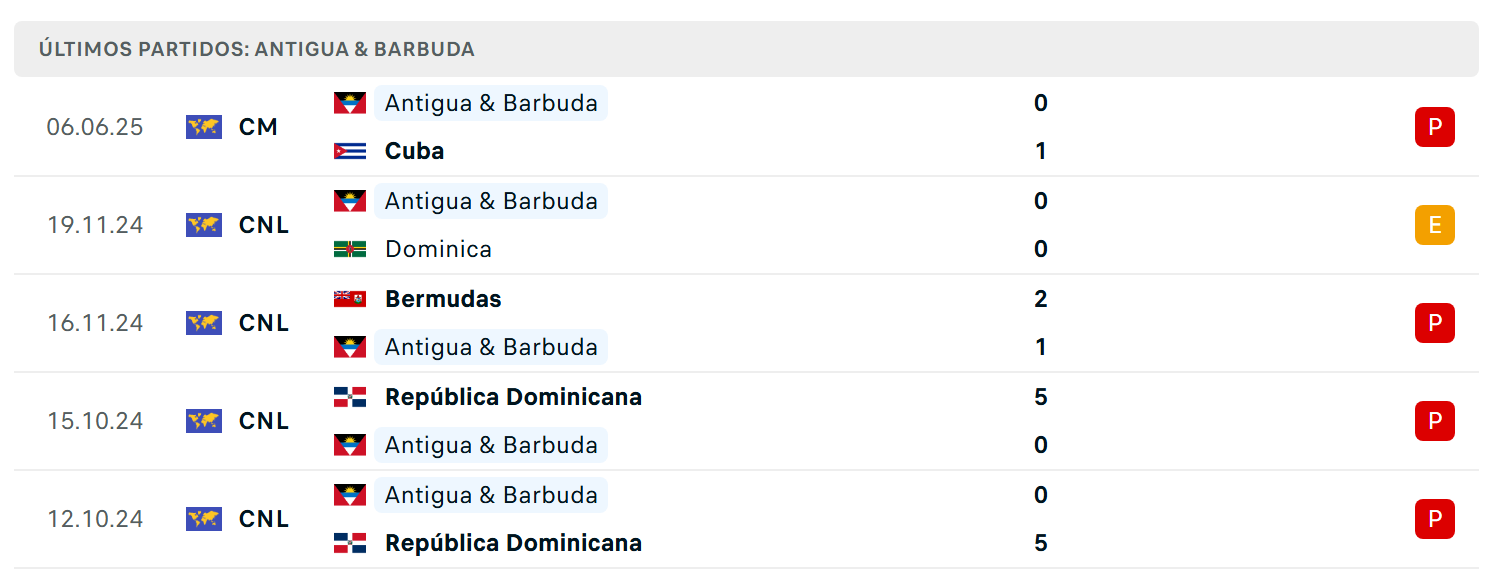This screenshot has height=583, width=1490.
Task: Click Antigua & Barbuda flag in 12.10.24 match
Action: pyautogui.click(x=350, y=495)
